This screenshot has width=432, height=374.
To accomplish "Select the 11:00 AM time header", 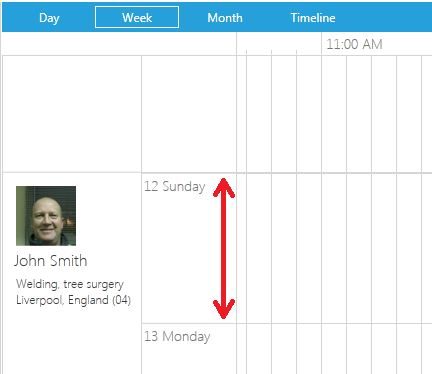I will [x=354, y=44].
